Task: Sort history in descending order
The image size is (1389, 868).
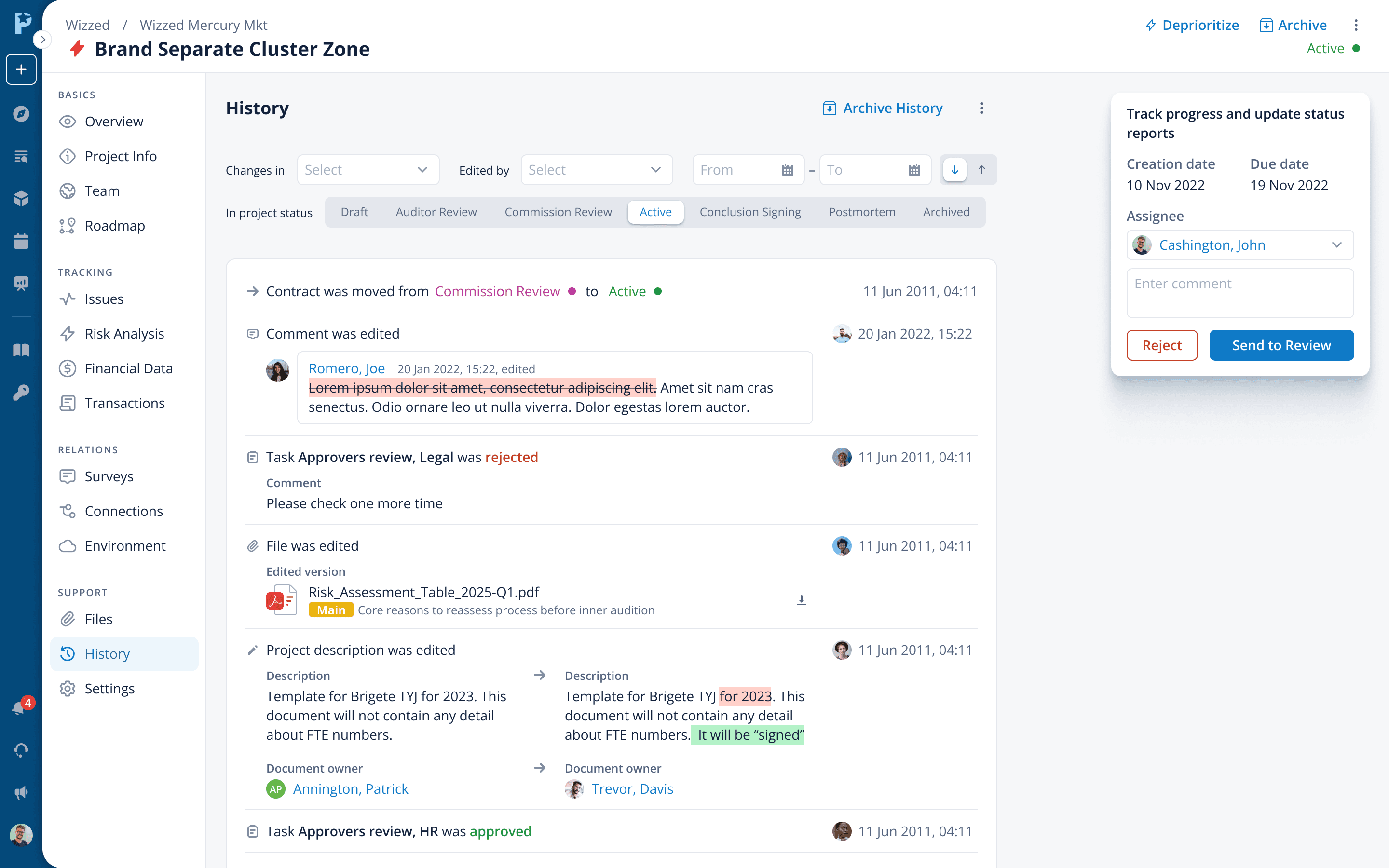Action: click(x=954, y=170)
